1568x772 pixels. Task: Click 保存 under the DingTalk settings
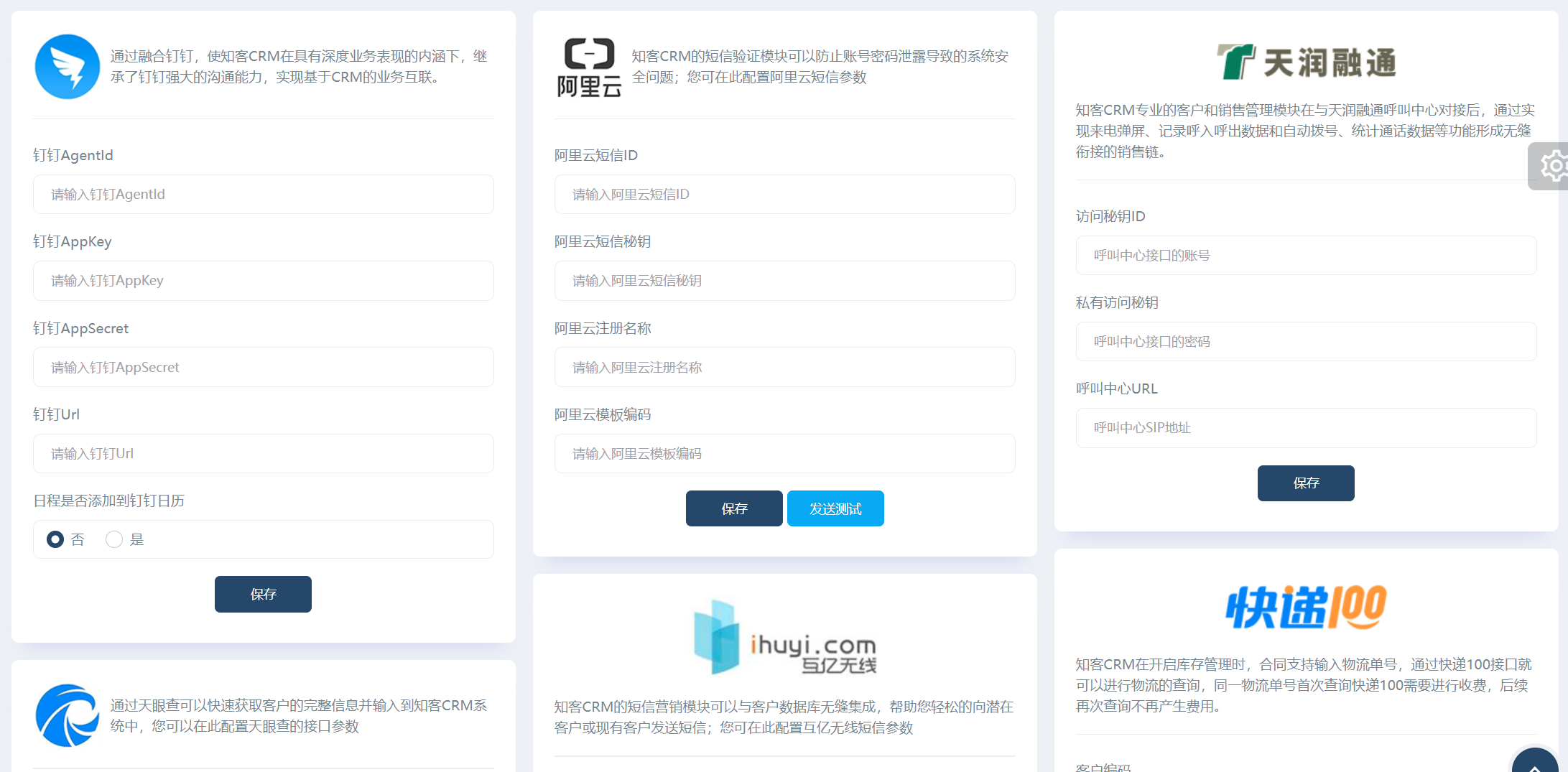click(263, 594)
